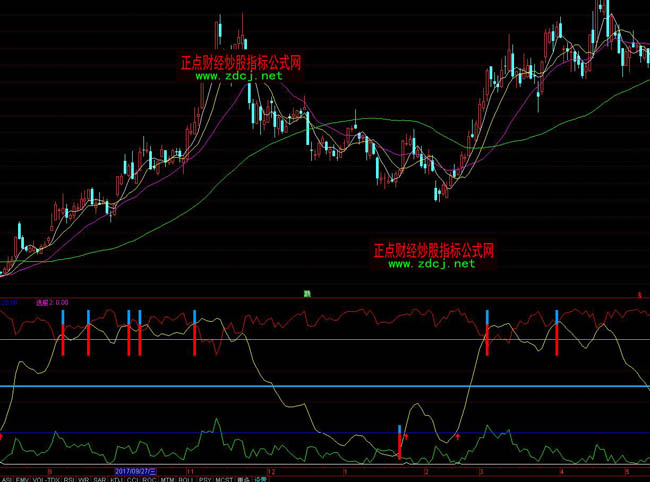Open the 设置 settings tab
This screenshot has height=482, width=650.
260,478
